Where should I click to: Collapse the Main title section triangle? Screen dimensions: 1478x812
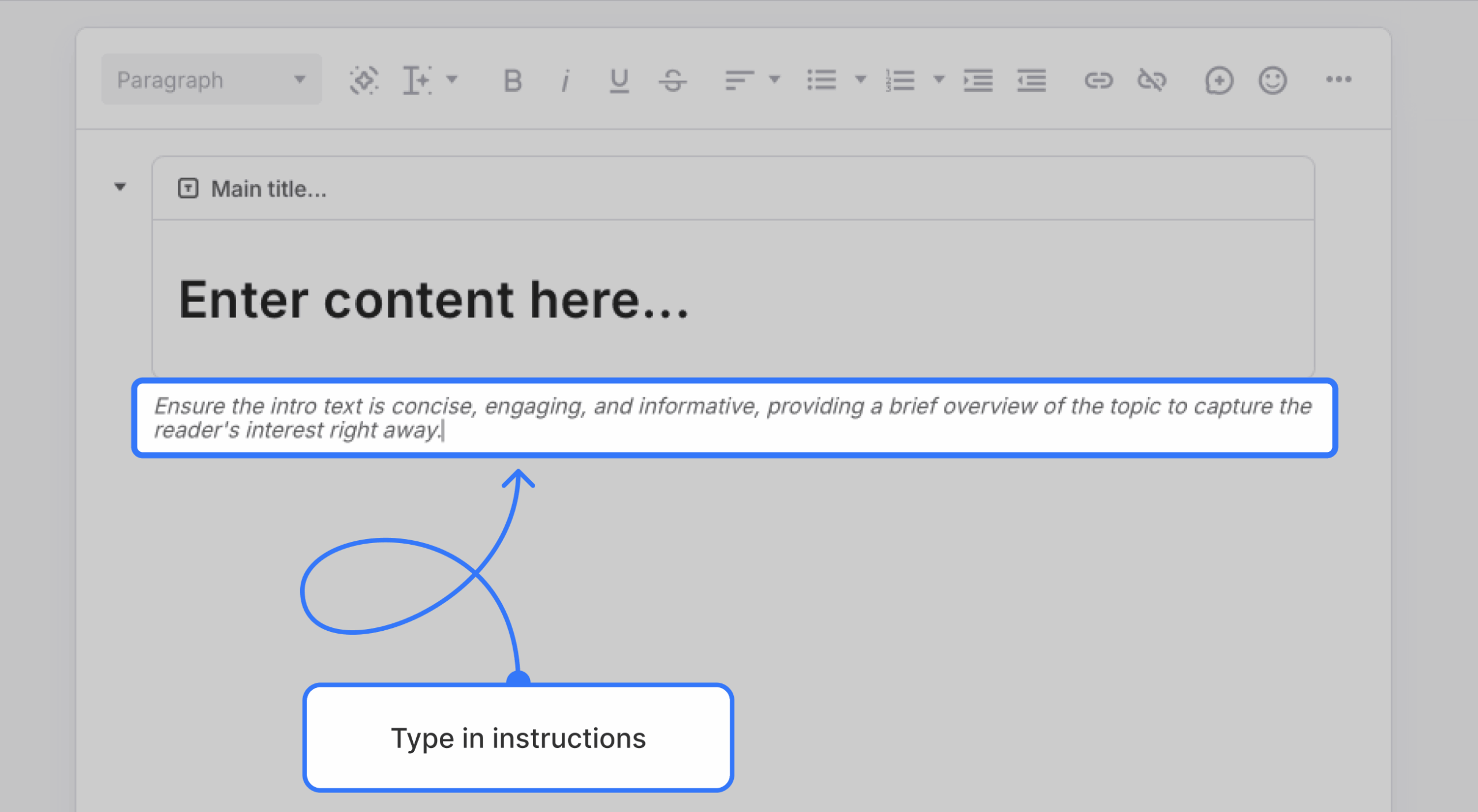coord(120,186)
